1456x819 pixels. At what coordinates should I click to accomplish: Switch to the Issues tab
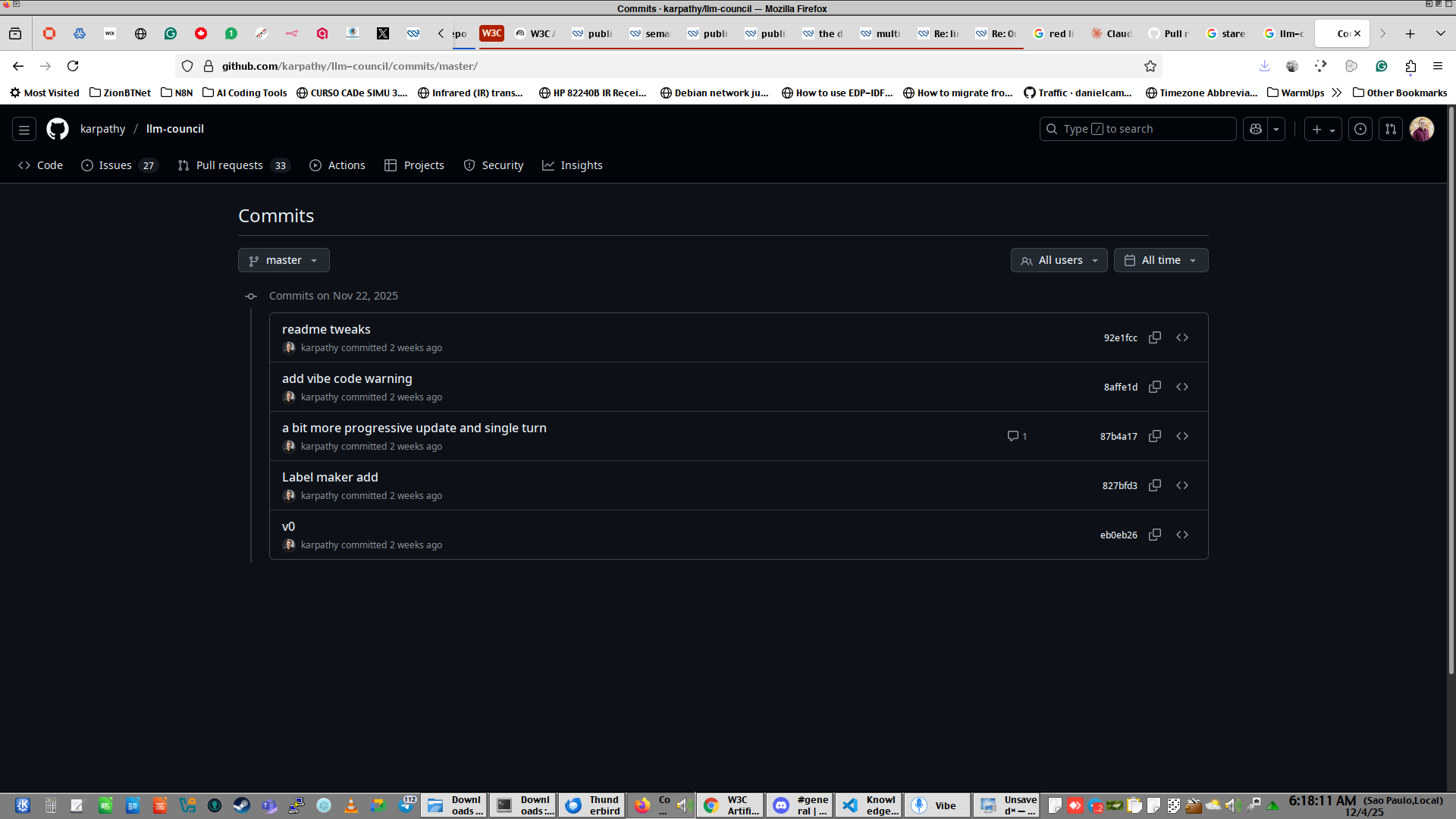115,165
